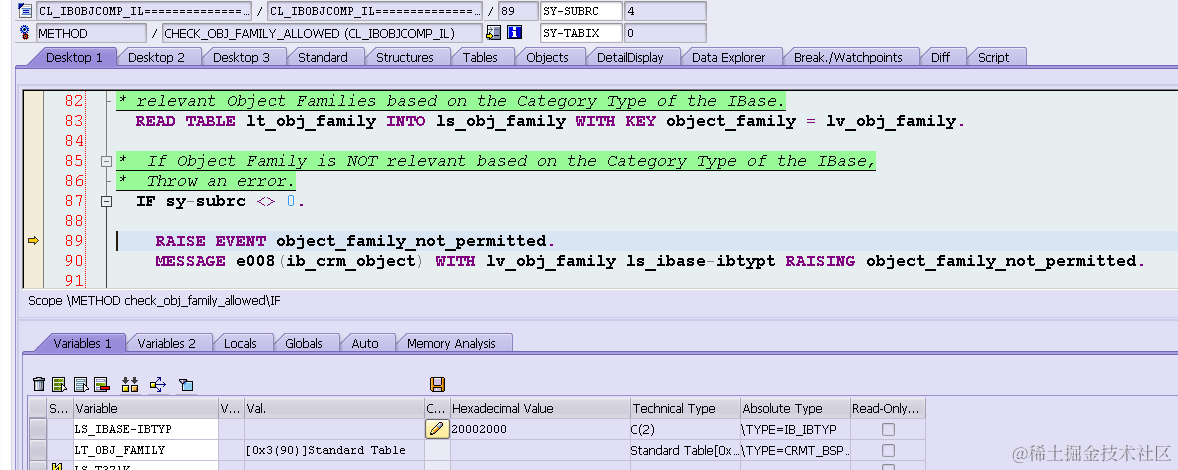This screenshot has width=1178, height=470.
Task: Click the yellow square with blue arrow icon
Action: coord(158,384)
